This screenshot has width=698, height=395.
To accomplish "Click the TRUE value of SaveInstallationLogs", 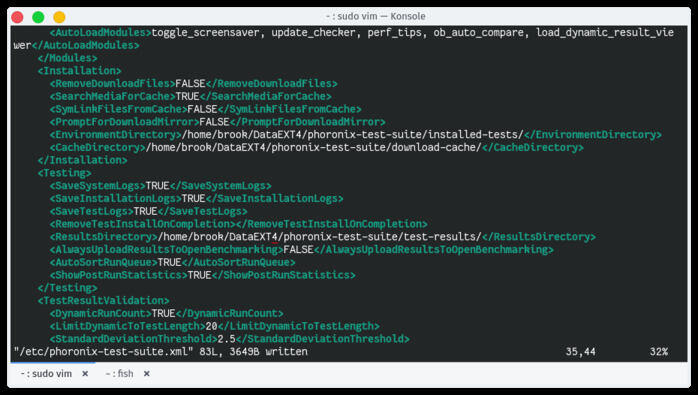I will pyautogui.click(x=193, y=199).
